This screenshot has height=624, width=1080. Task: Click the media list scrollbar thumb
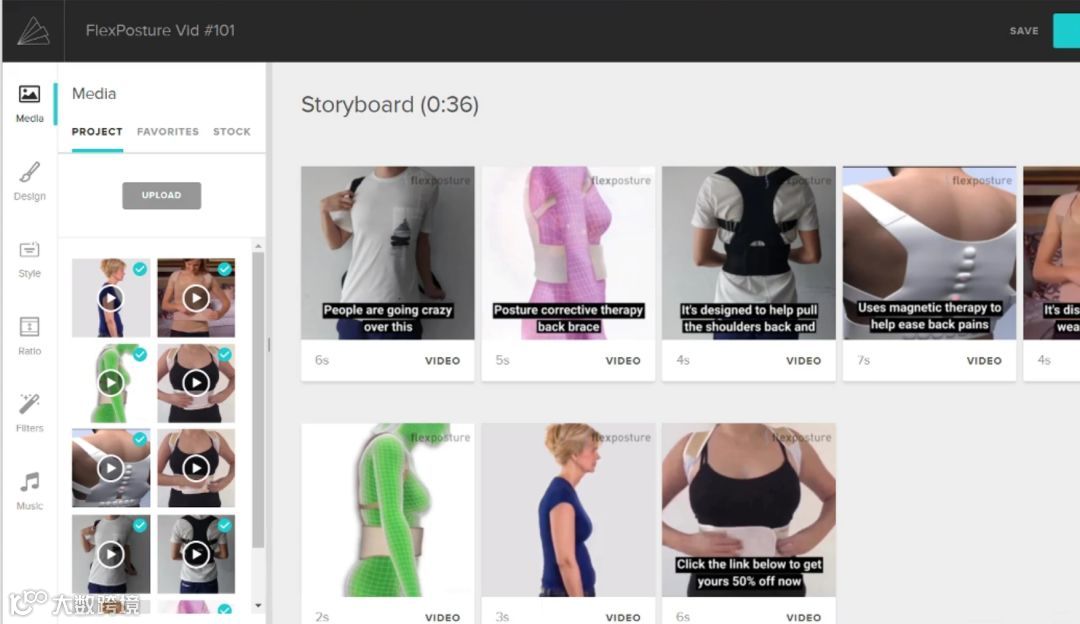point(258,399)
